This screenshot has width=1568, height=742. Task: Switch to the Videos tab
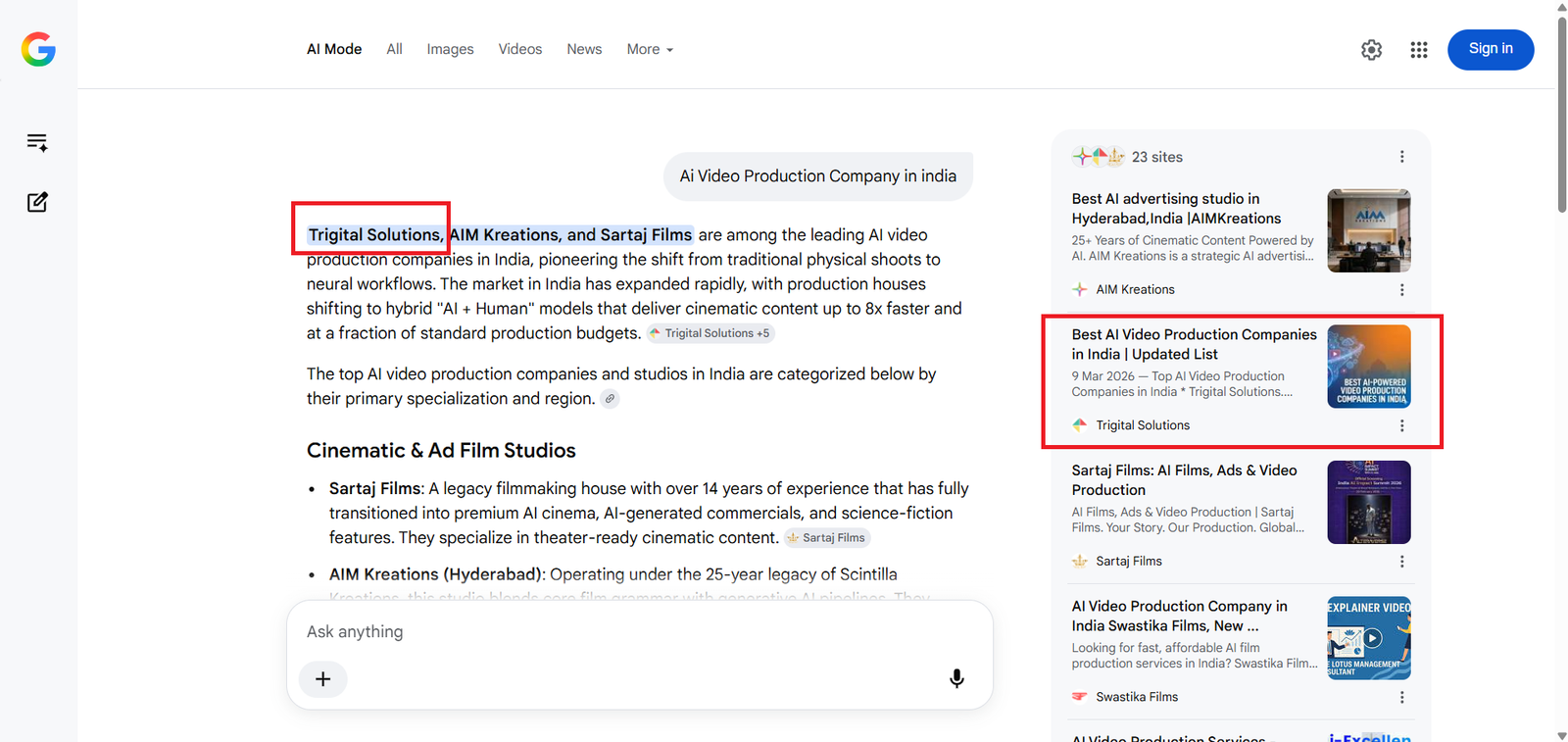point(519,49)
